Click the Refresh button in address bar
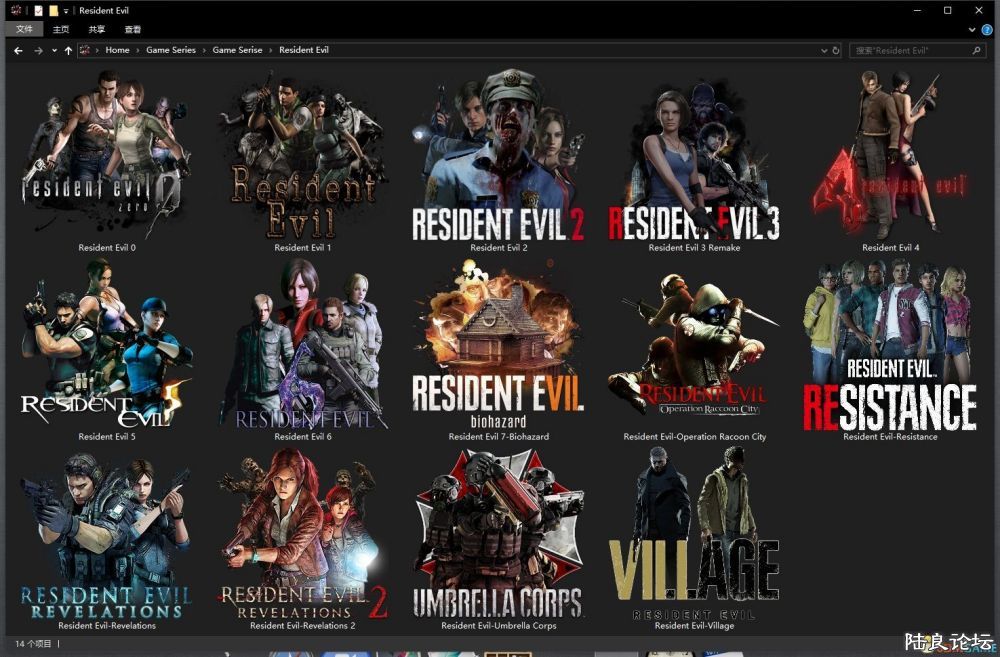This screenshot has height=657, width=1000. tap(836, 50)
